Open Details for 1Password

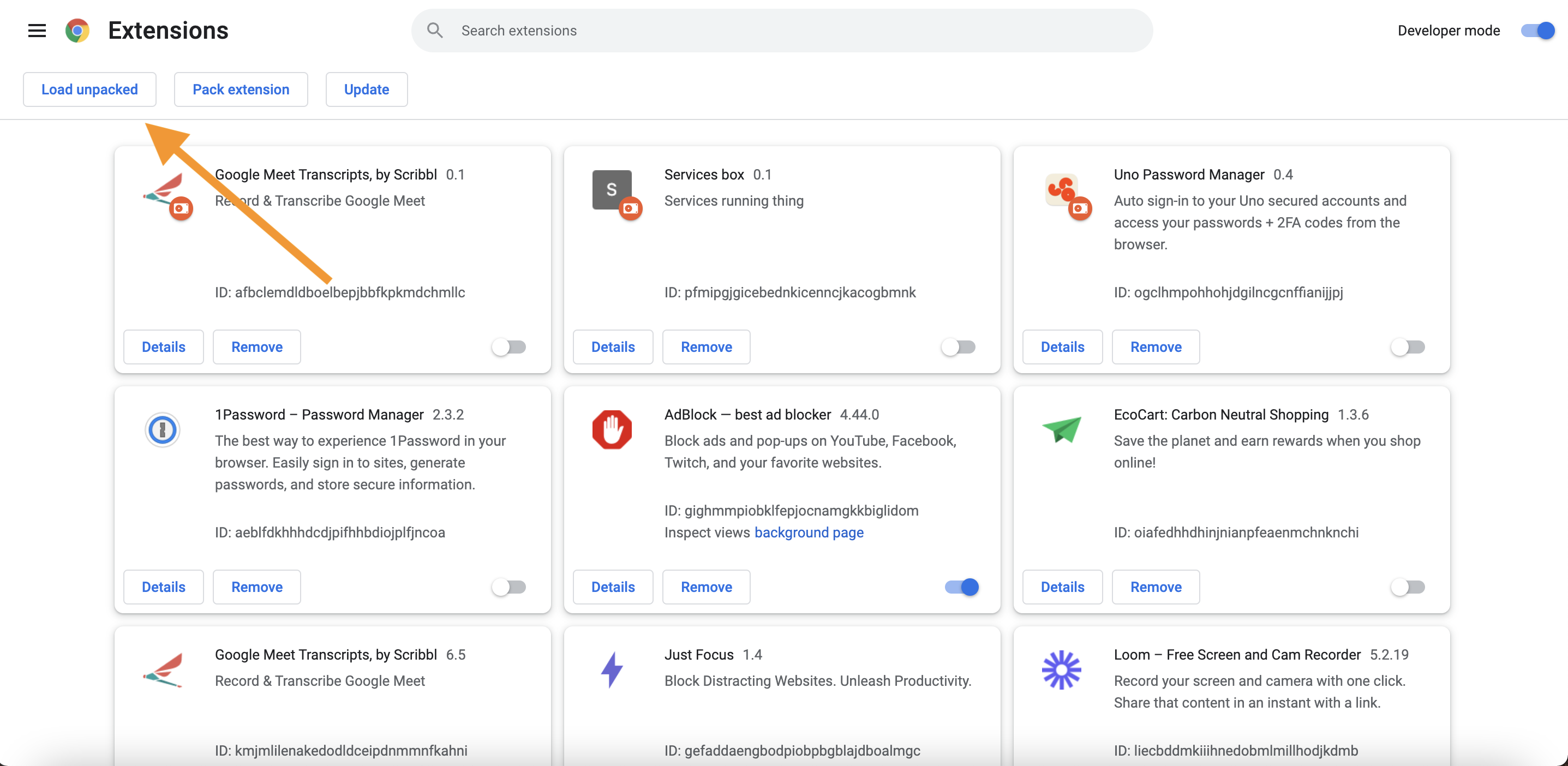[x=164, y=587]
